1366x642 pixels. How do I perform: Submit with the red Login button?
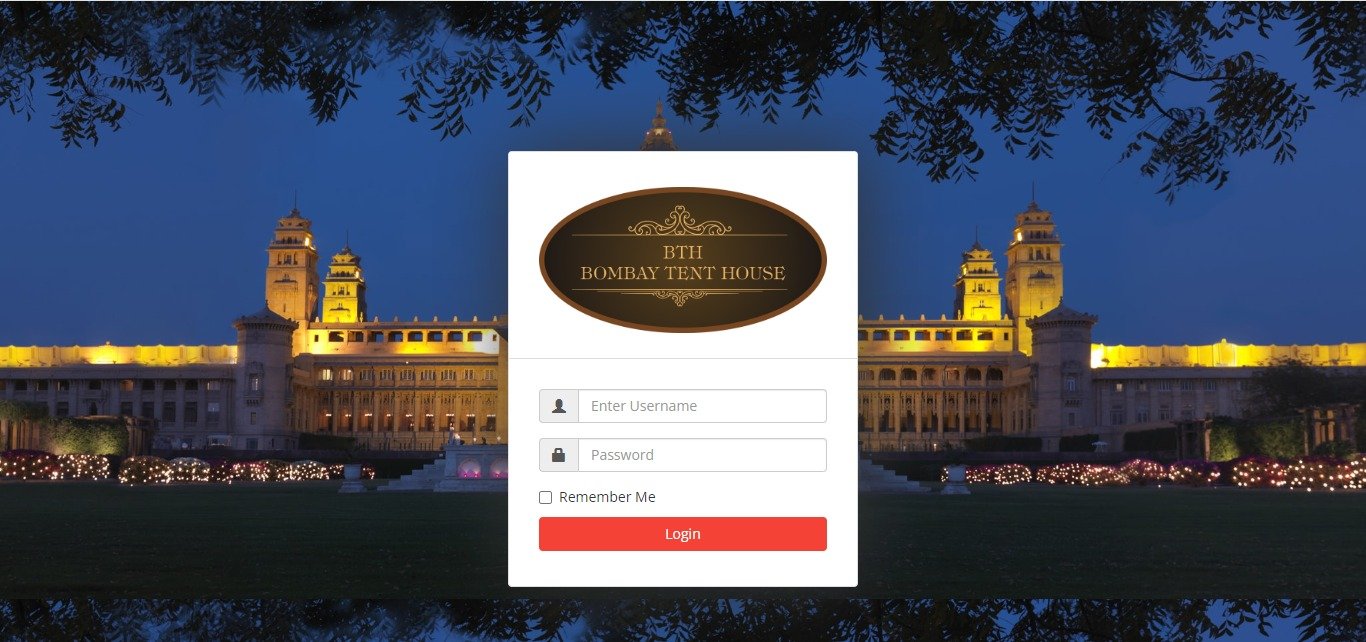683,534
